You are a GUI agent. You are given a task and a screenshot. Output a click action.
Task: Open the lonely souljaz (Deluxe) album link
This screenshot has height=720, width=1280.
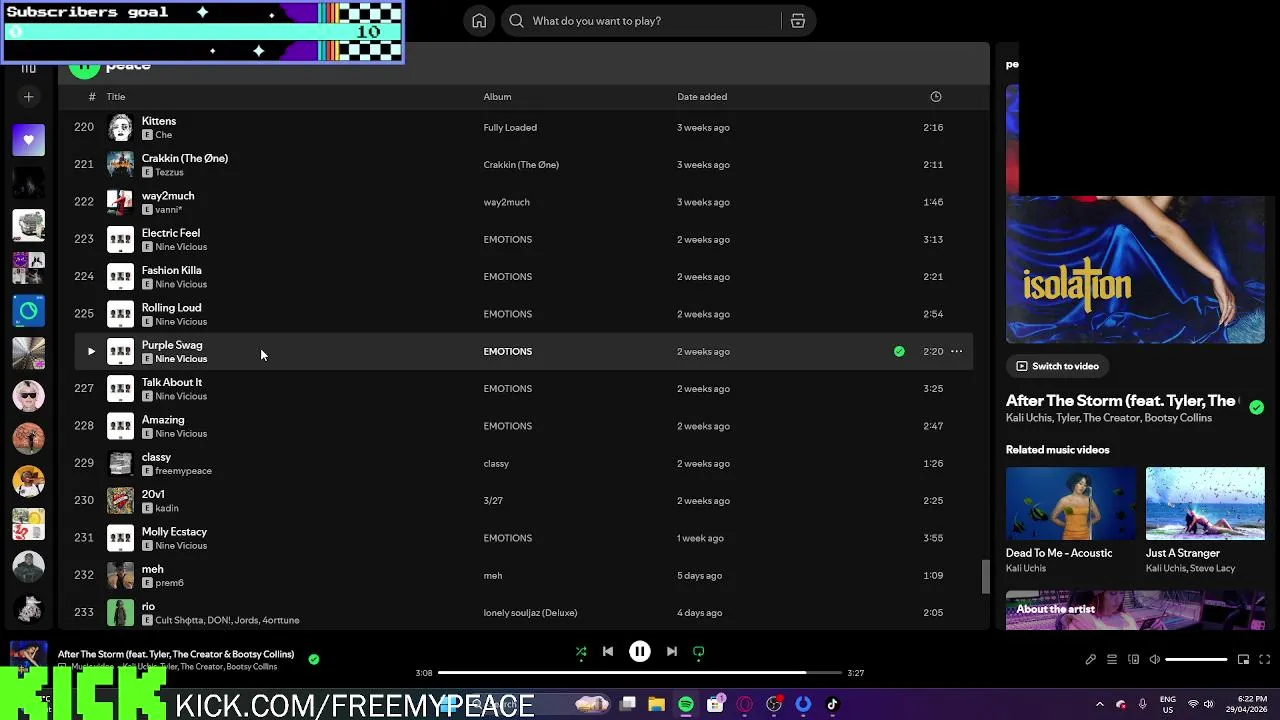530,613
